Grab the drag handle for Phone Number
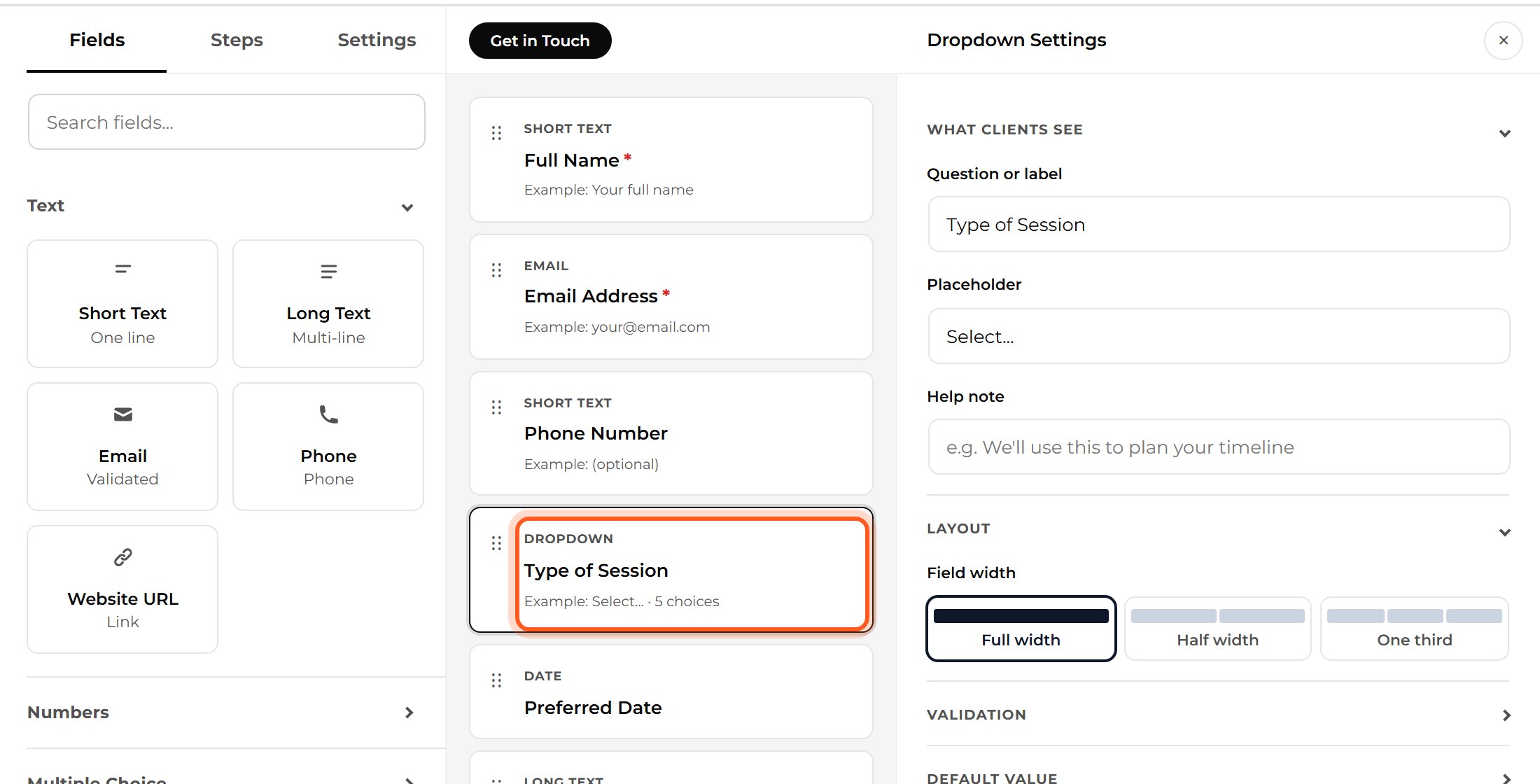The height and width of the screenshot is (784, 1540). click(x=496, y=407)
